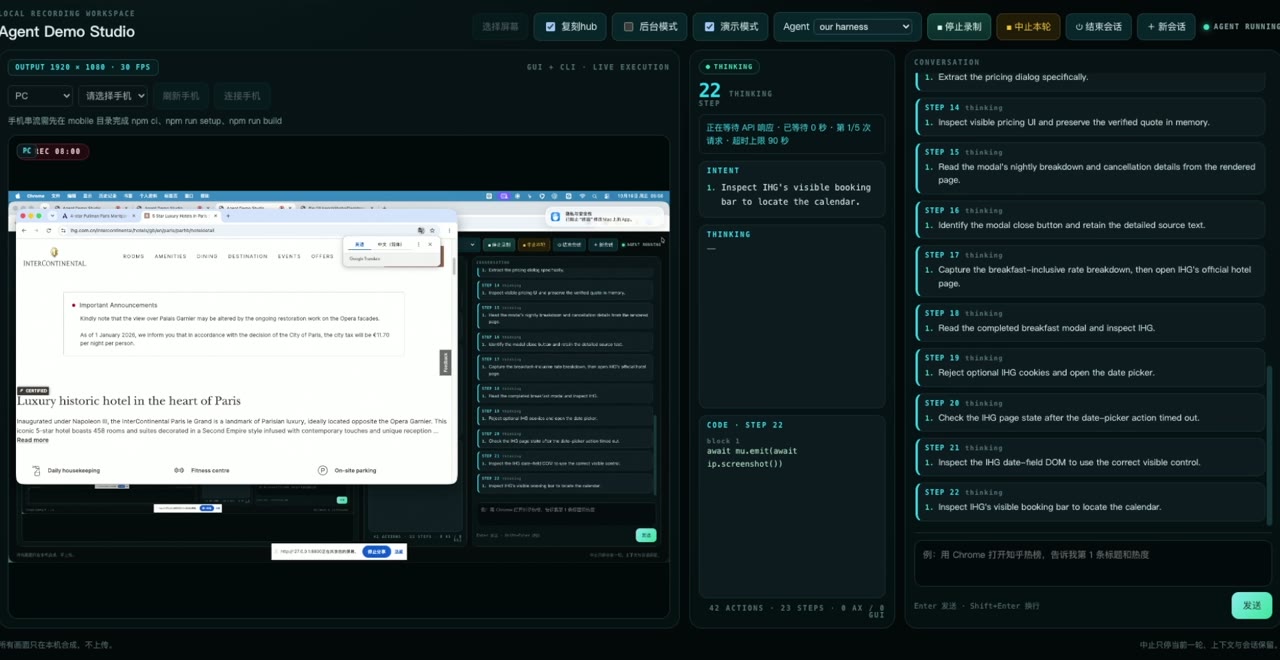Select the STEP 21 conversation entry
This screenshot has width=1280, height=660.
[1091, 455]
